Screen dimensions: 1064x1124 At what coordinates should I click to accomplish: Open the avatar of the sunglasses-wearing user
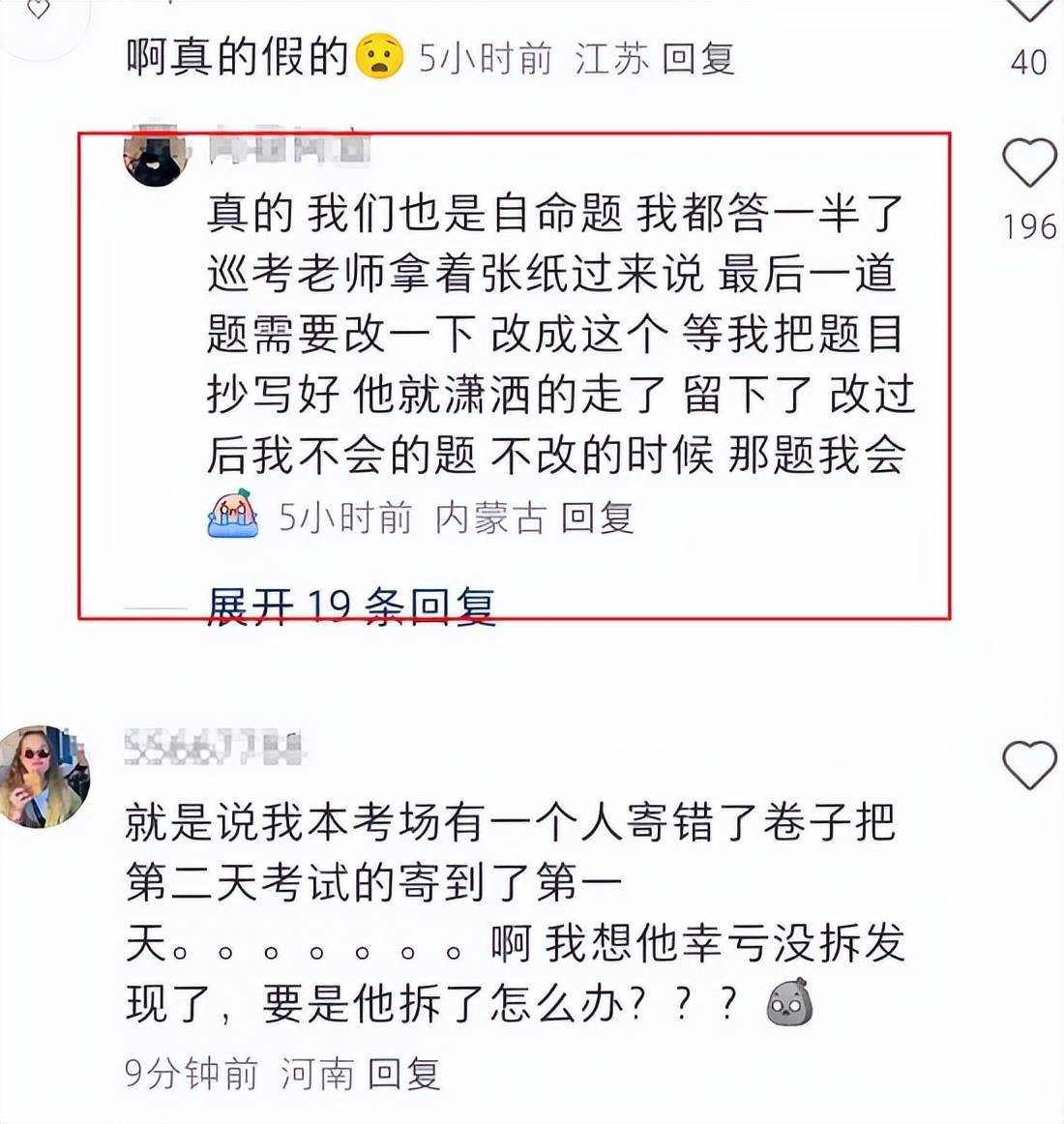click(x=44, y=776)
